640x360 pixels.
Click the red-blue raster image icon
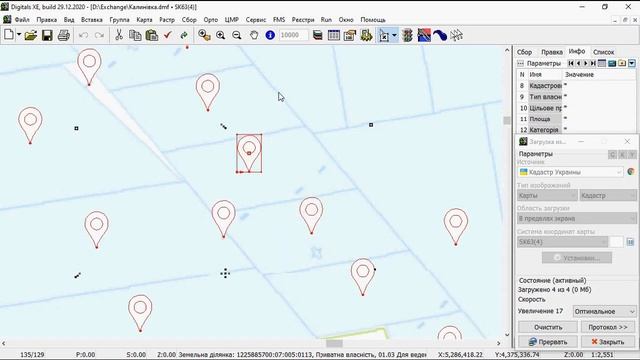tap(424, 36)
